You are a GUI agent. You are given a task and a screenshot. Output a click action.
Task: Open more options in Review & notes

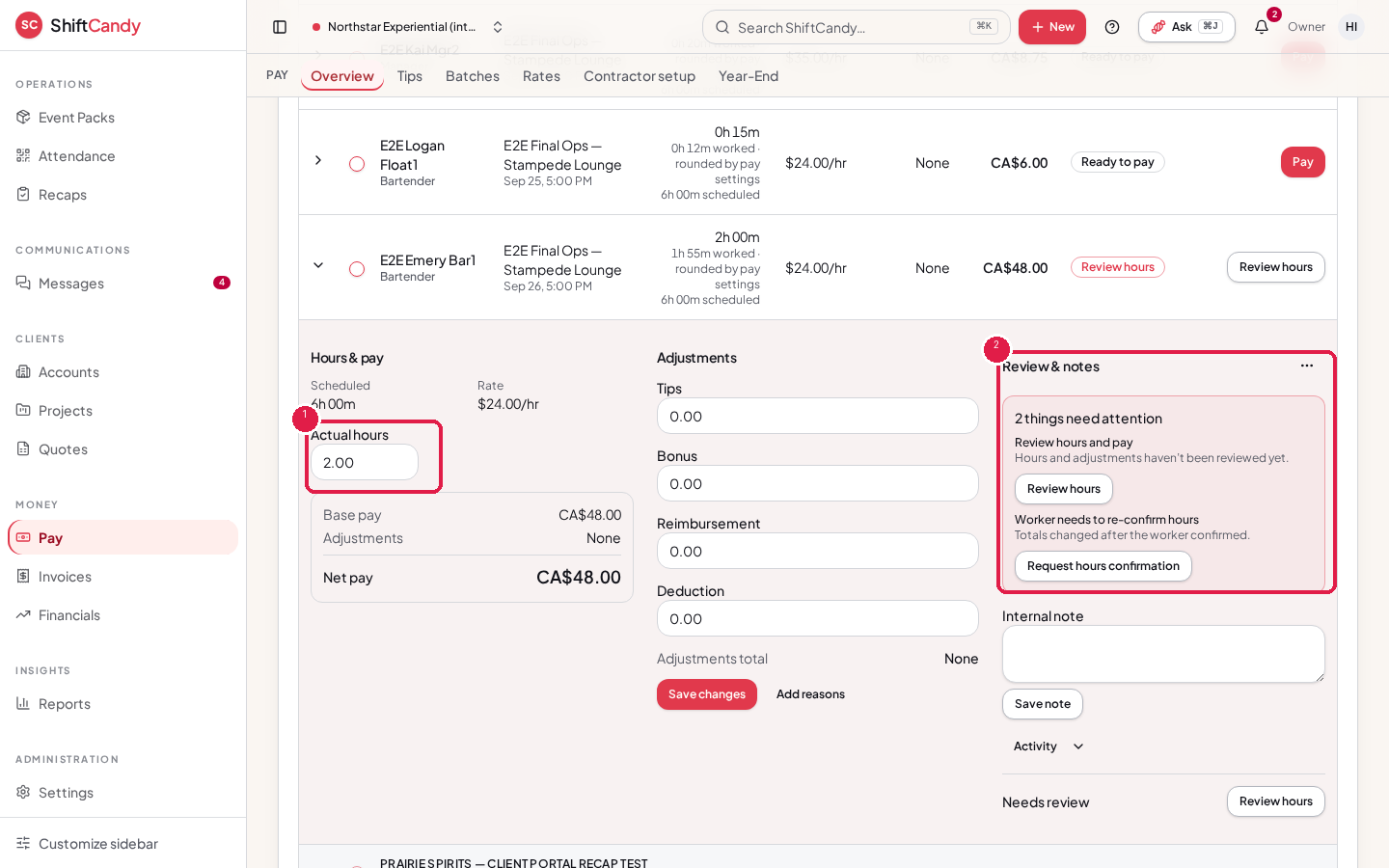pos(1307,366)
